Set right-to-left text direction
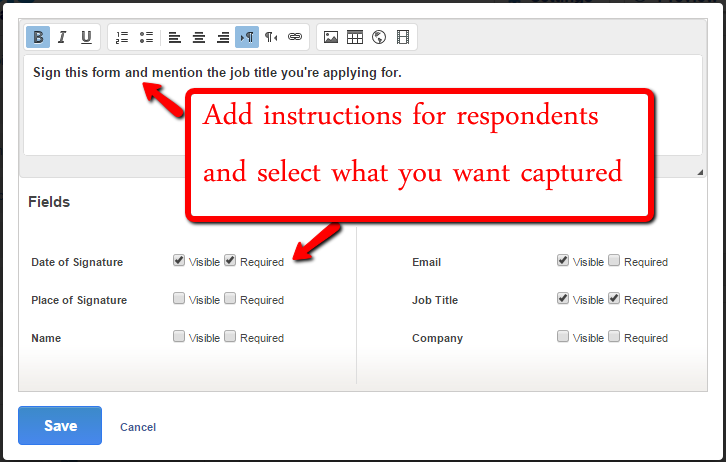 271,37
